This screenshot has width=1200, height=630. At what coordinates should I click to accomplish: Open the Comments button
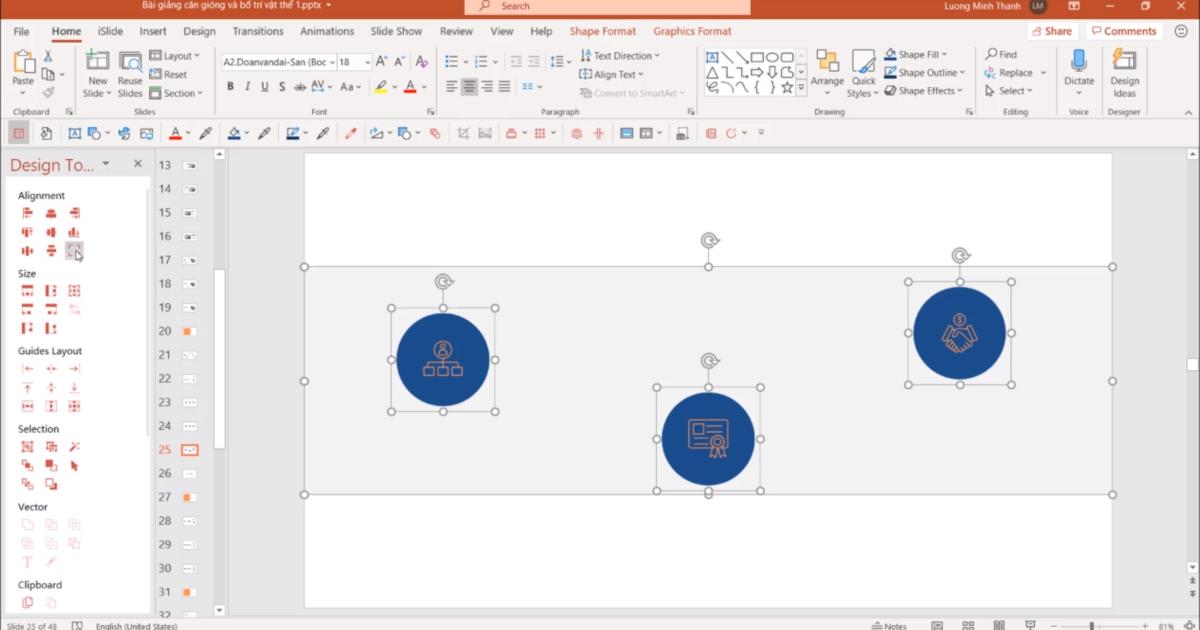(1123, 31)
